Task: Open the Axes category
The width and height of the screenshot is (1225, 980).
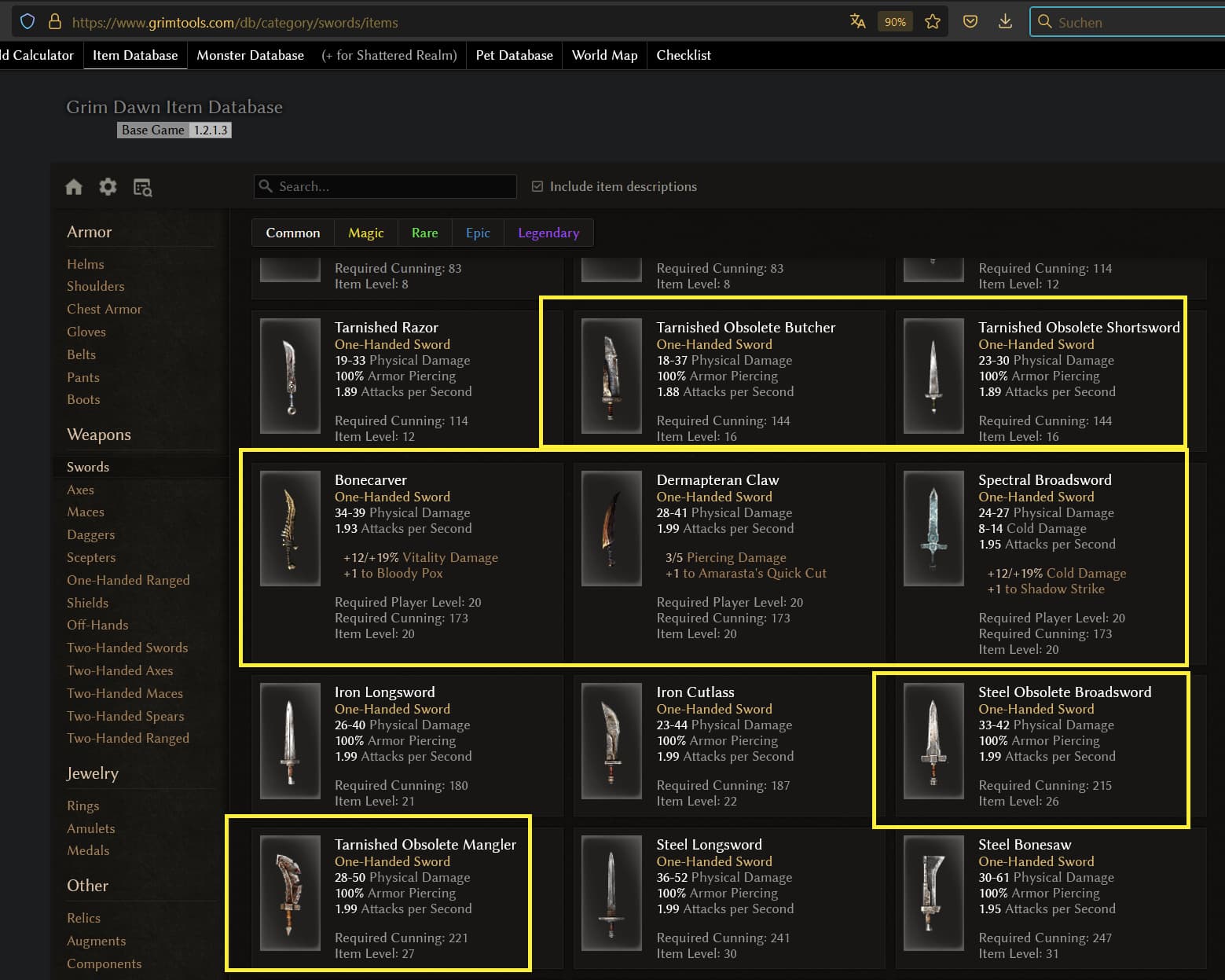Action: pyautogui.click(x=80, y=490)
